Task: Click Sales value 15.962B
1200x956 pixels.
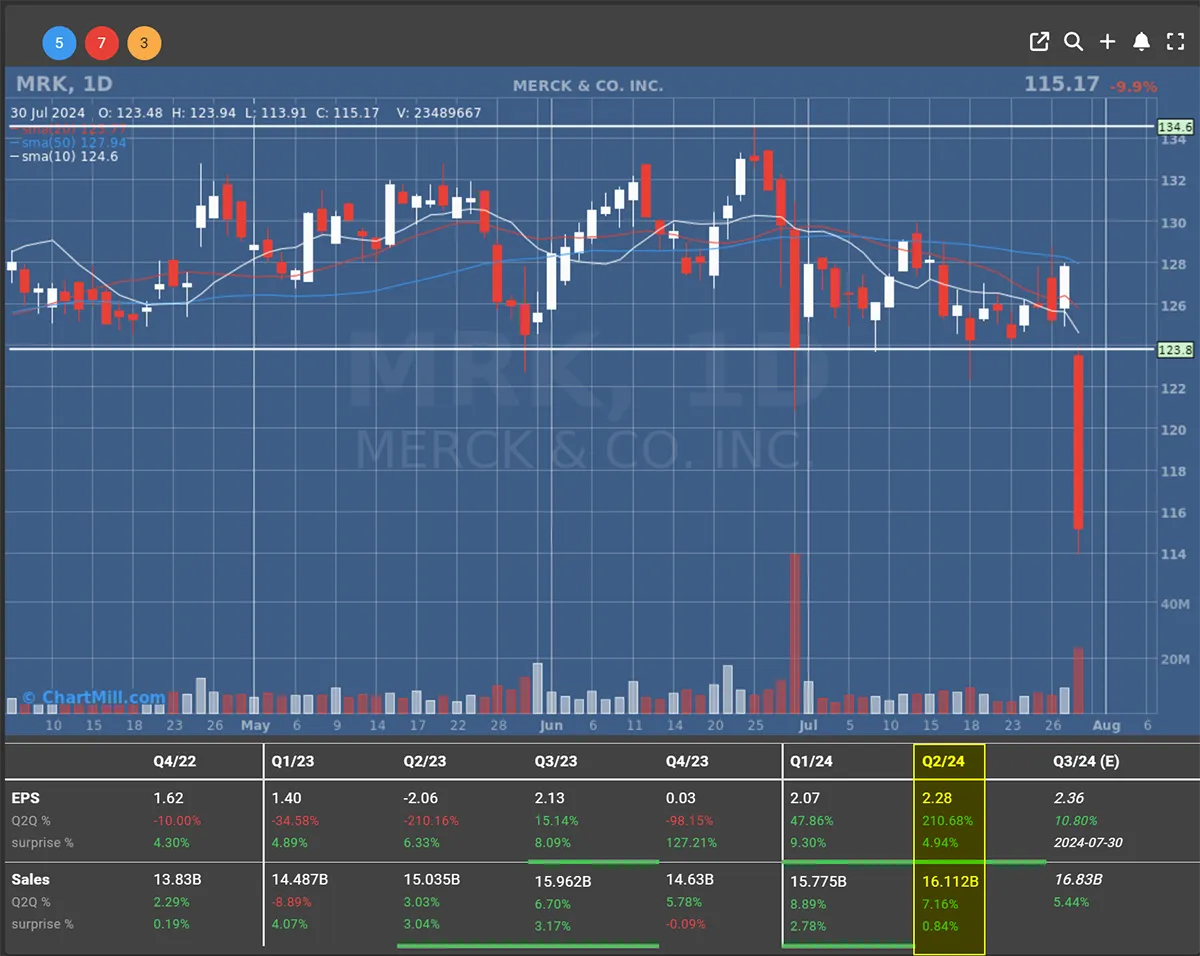Action: [562, 881]
